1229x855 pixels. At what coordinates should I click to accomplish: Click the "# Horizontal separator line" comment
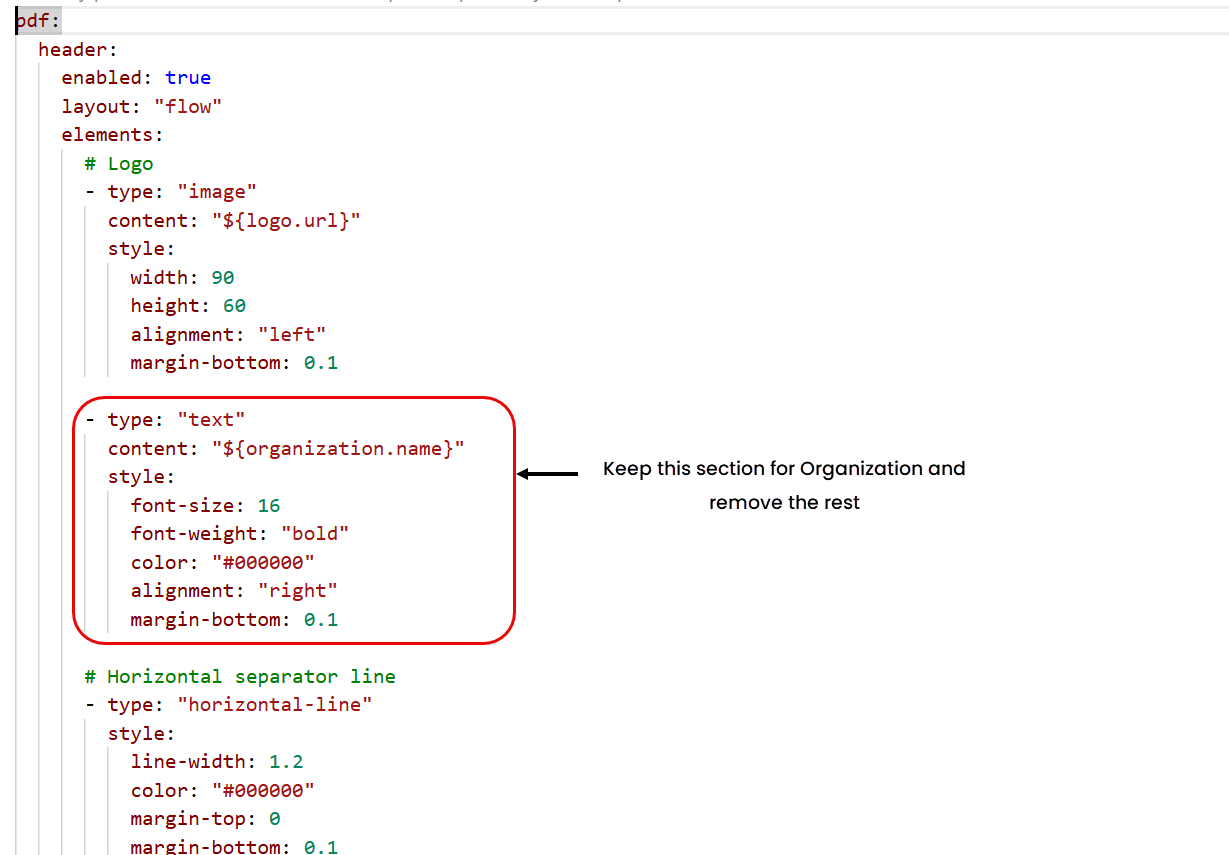(x=240, y=676)
